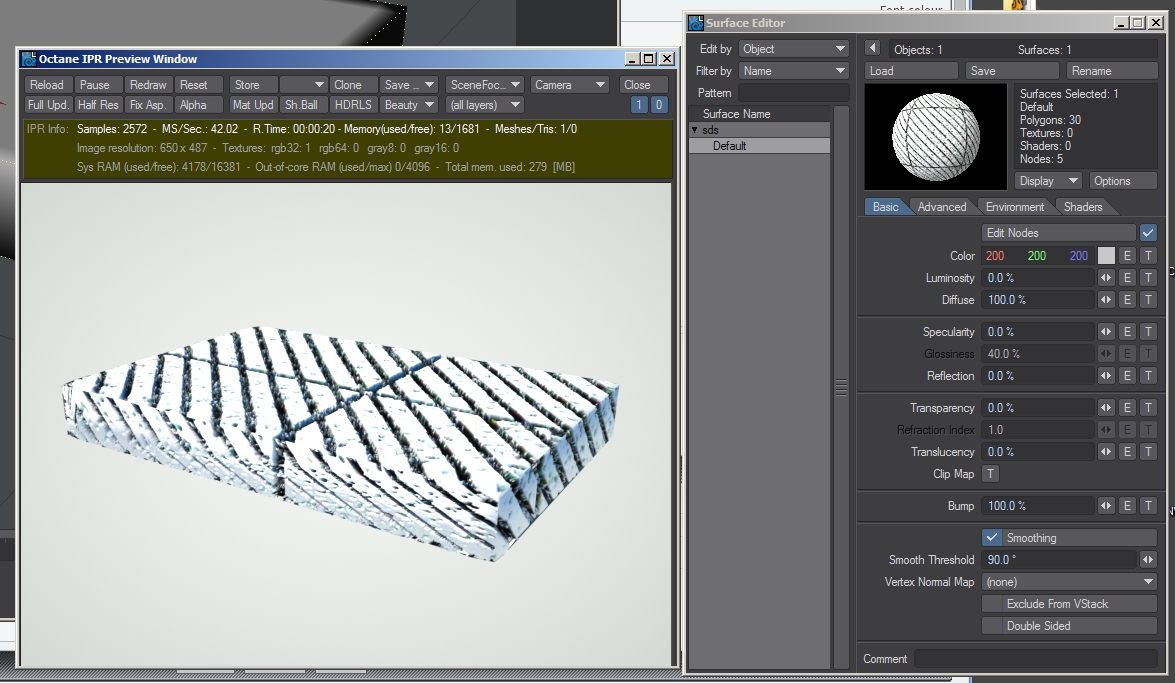Click the T texture button for Reflection
The width and height of the screenshot is (1175, 683).
[x=1148, y=376]
